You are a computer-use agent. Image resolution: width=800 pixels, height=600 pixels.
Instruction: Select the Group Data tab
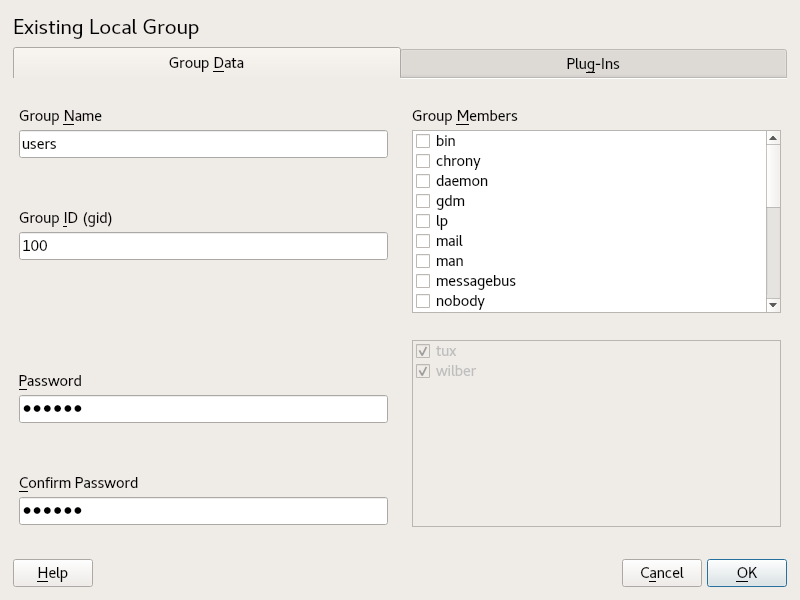pos(206,63)
